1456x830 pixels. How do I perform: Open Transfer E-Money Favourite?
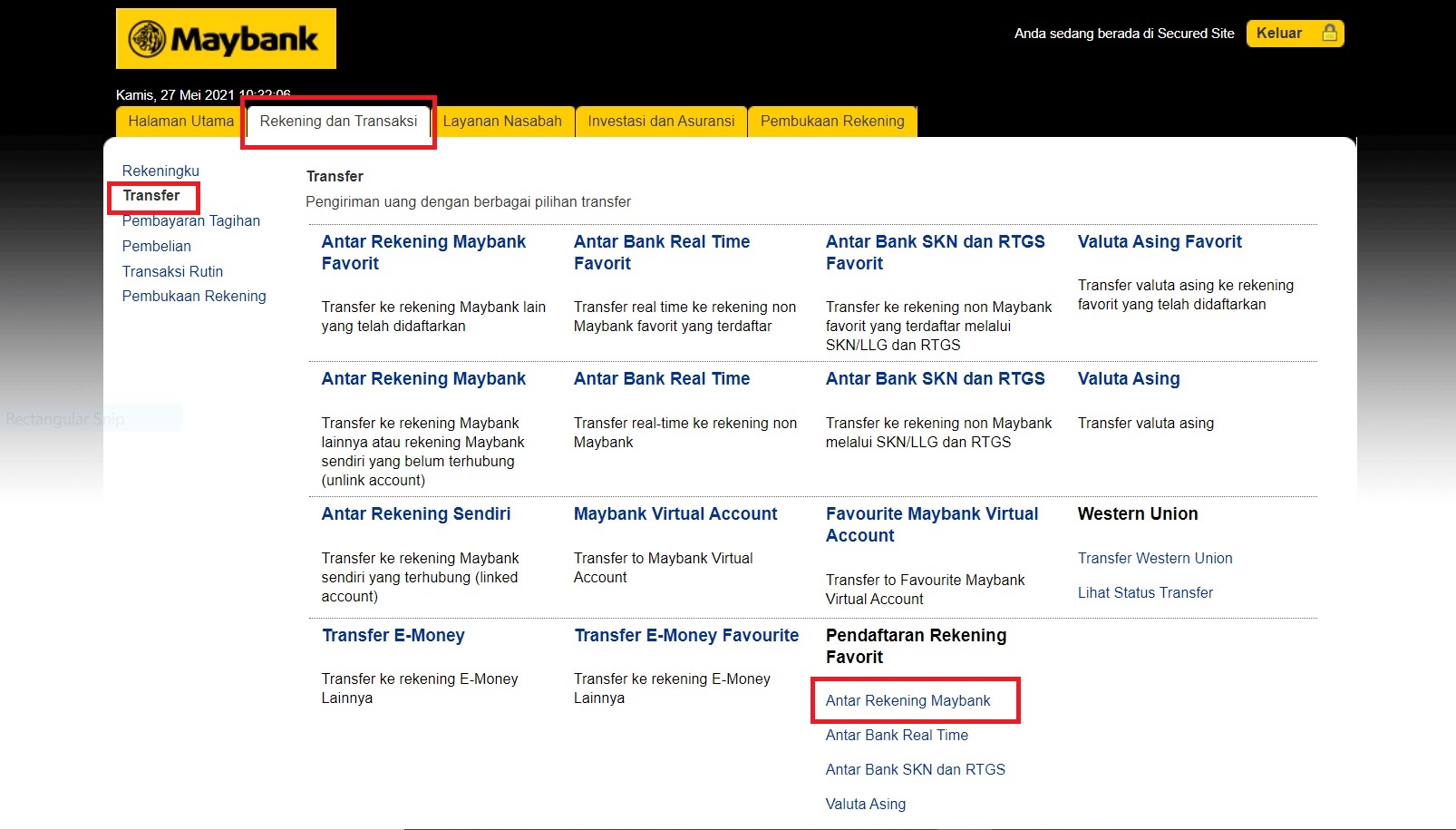click(685, 636)
